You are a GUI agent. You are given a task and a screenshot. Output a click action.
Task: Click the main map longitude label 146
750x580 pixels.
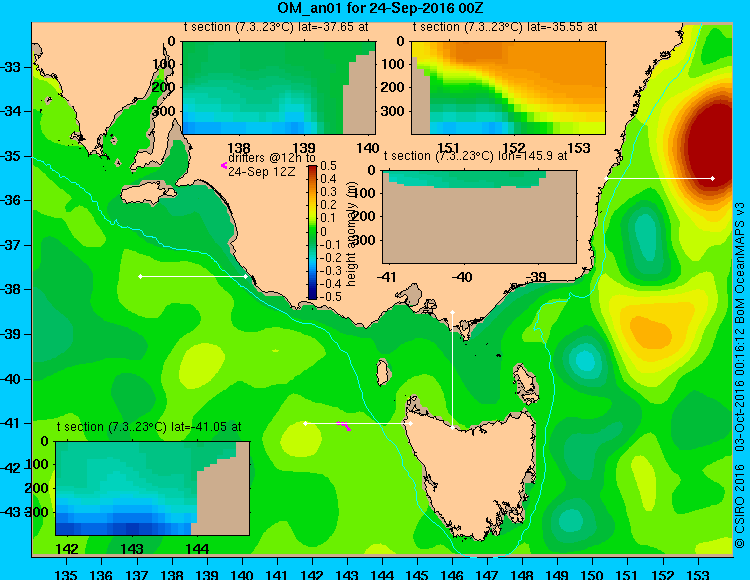coord(452,574)
